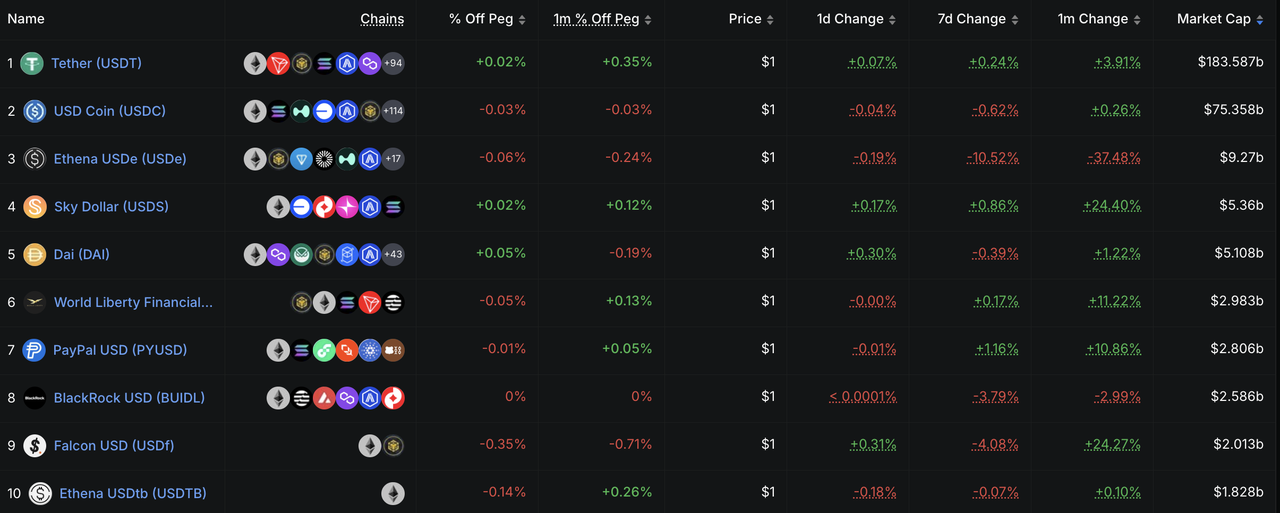Sort table by Market Cap column
The width and height of the screenshot is (1280, 513).
click(1214, 19)
